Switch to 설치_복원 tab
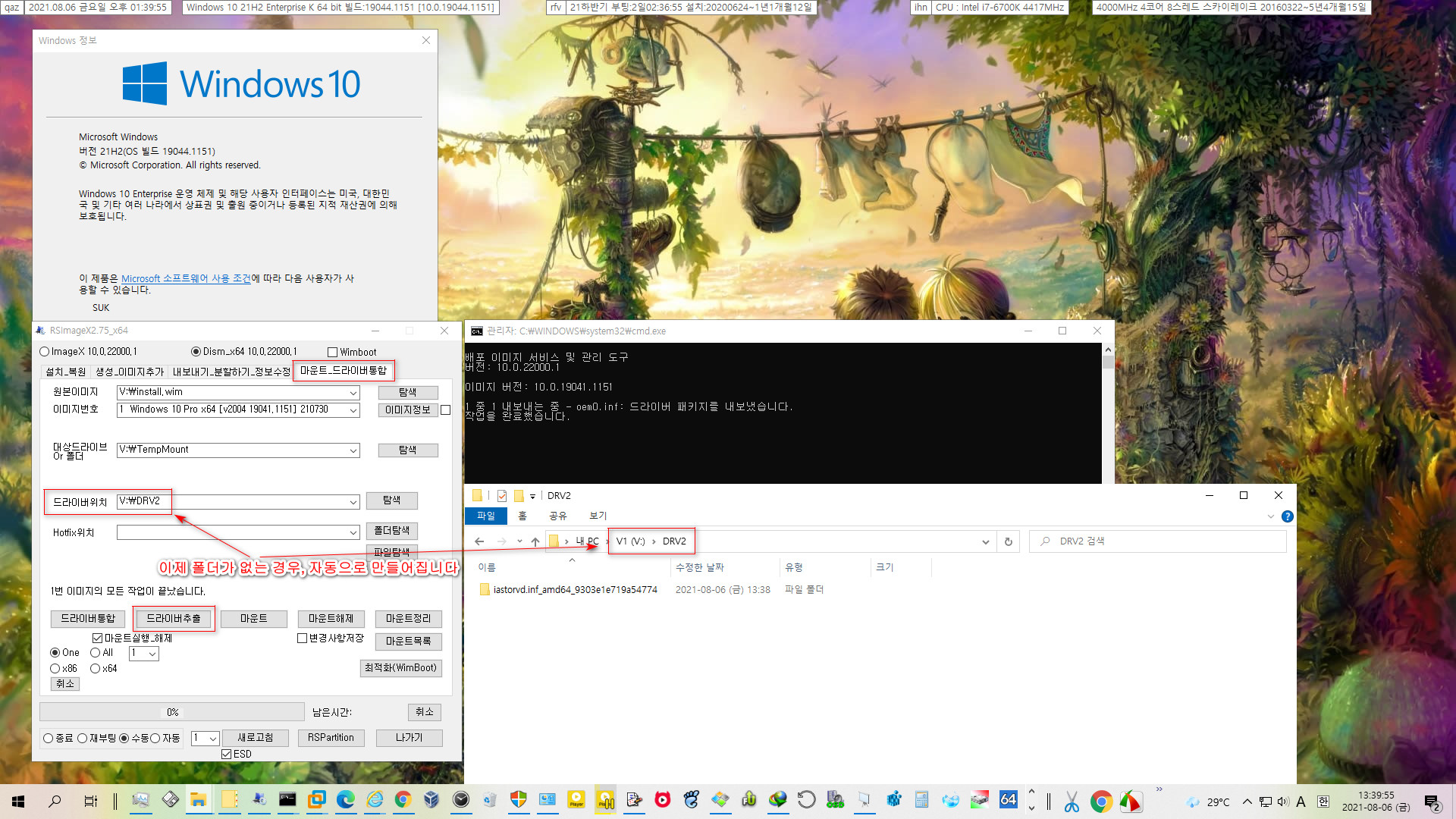The image size is (1456, 819). 66,372
